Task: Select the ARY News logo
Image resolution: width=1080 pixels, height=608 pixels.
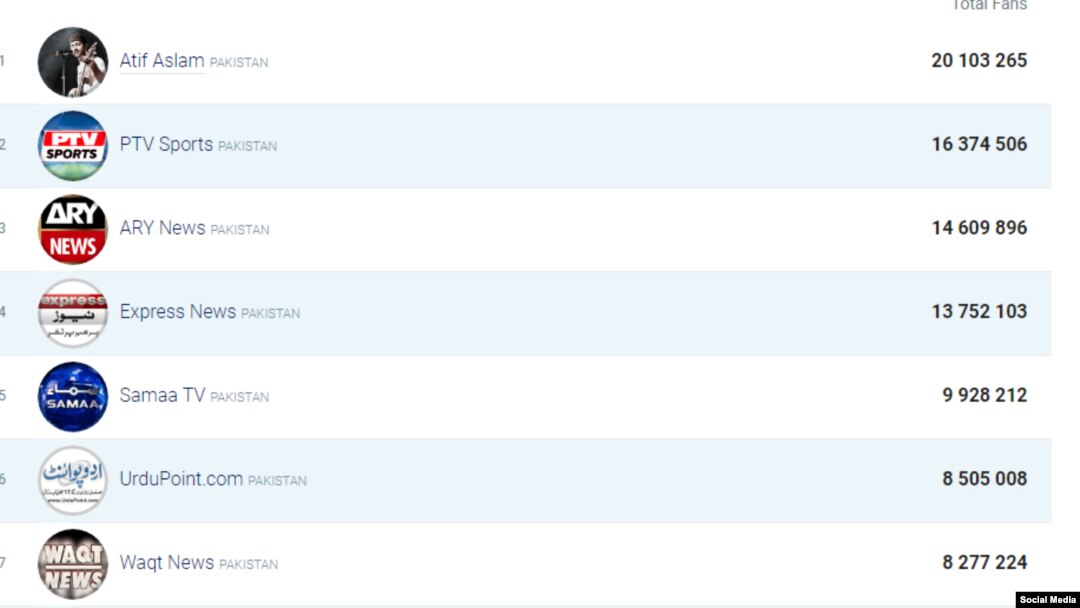Action: click(72, 229)
